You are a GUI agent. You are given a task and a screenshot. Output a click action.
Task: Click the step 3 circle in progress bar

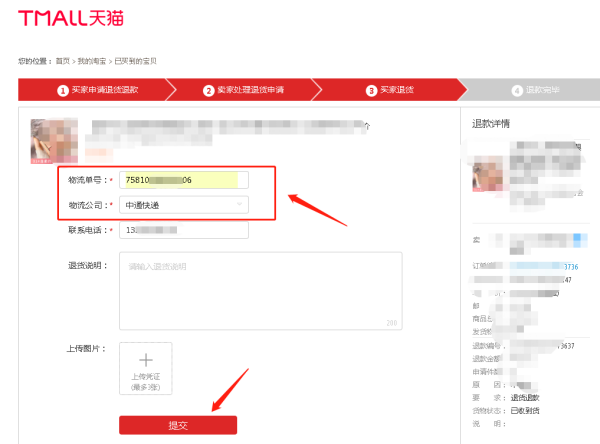(371, 90)
